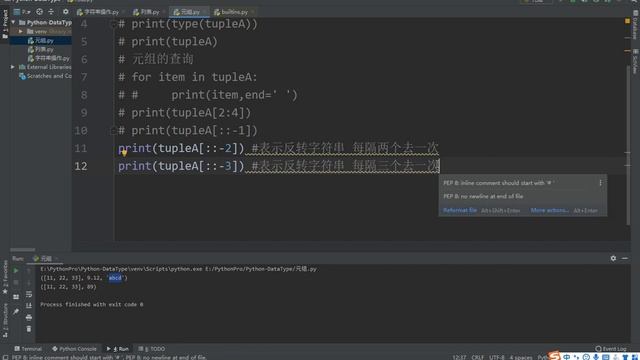Toggle tool window bars via status corner icon
Screen dimensions: 640x360
pyautogui.click(x=5, y=357)
